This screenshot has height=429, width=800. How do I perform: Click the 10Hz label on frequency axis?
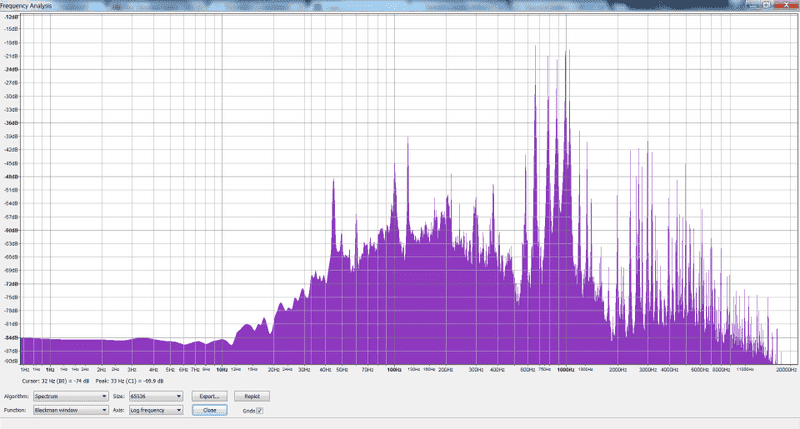pos(221,369)
